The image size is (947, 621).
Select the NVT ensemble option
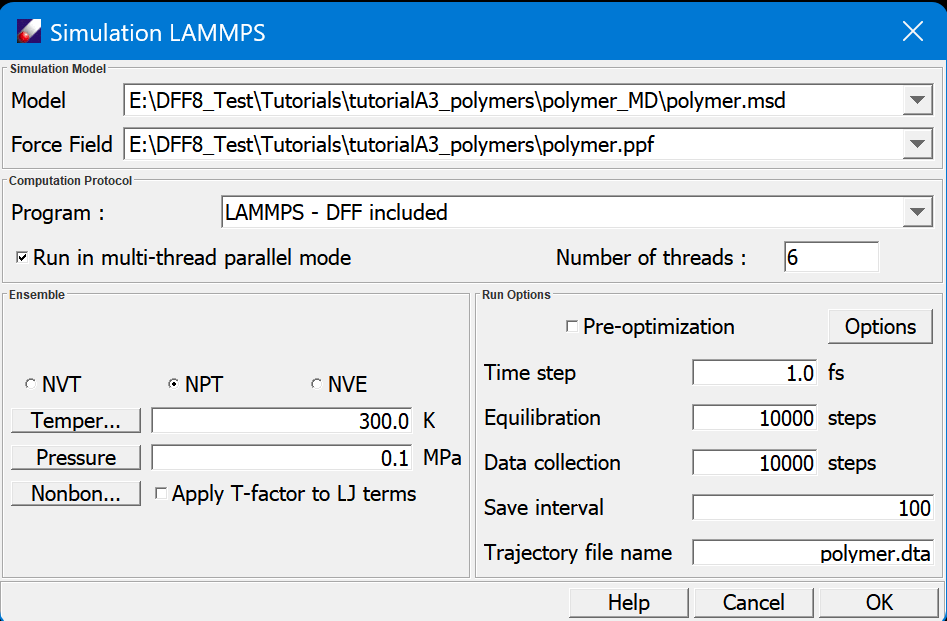31,385
